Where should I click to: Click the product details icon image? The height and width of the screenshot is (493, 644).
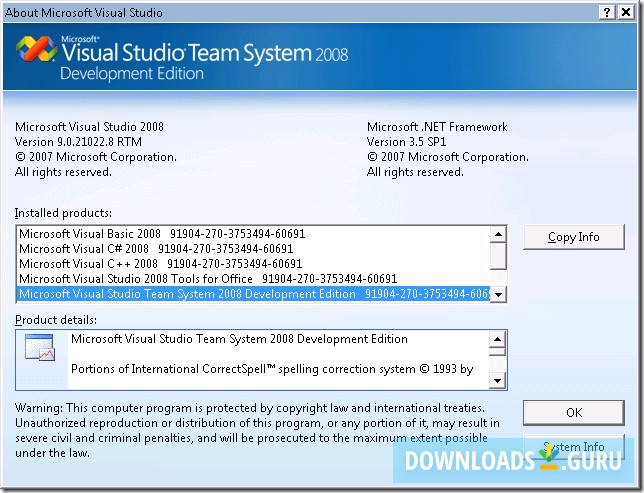tap(40, 347)
